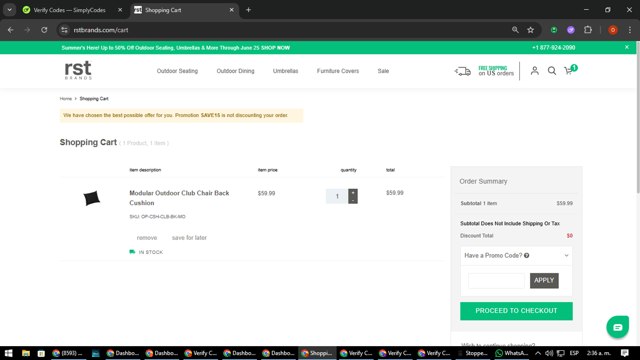Open the Chrome profile avatar
The width and height of the screenshot is (640, 360).
[x=613, y=30]
